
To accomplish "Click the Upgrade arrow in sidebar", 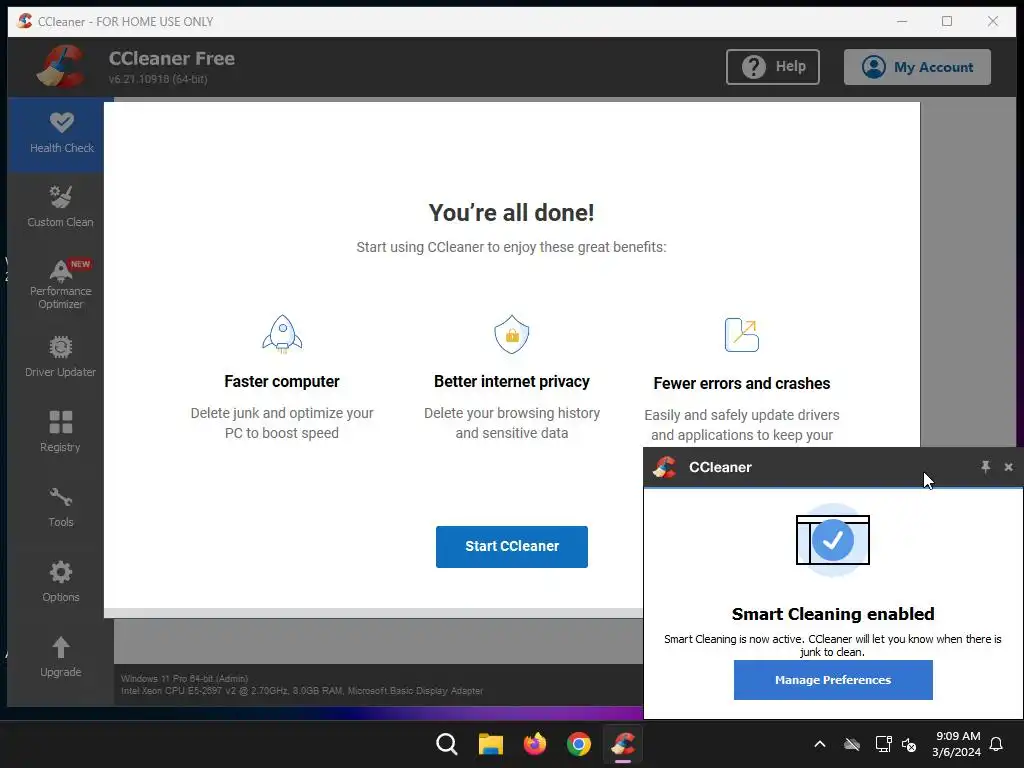I will point(60,657).
